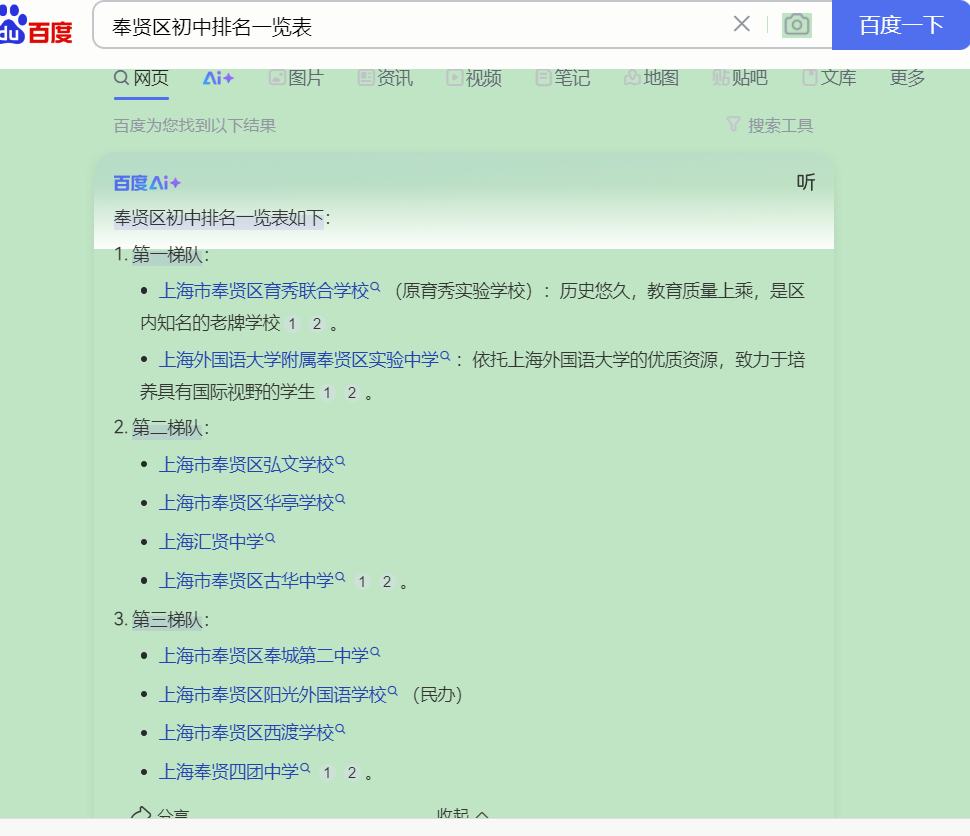Open link 上海市奉贤区西渡学校
Image resolution: width=970 pixels, height=836 pixels.
(x=252, y=733)
